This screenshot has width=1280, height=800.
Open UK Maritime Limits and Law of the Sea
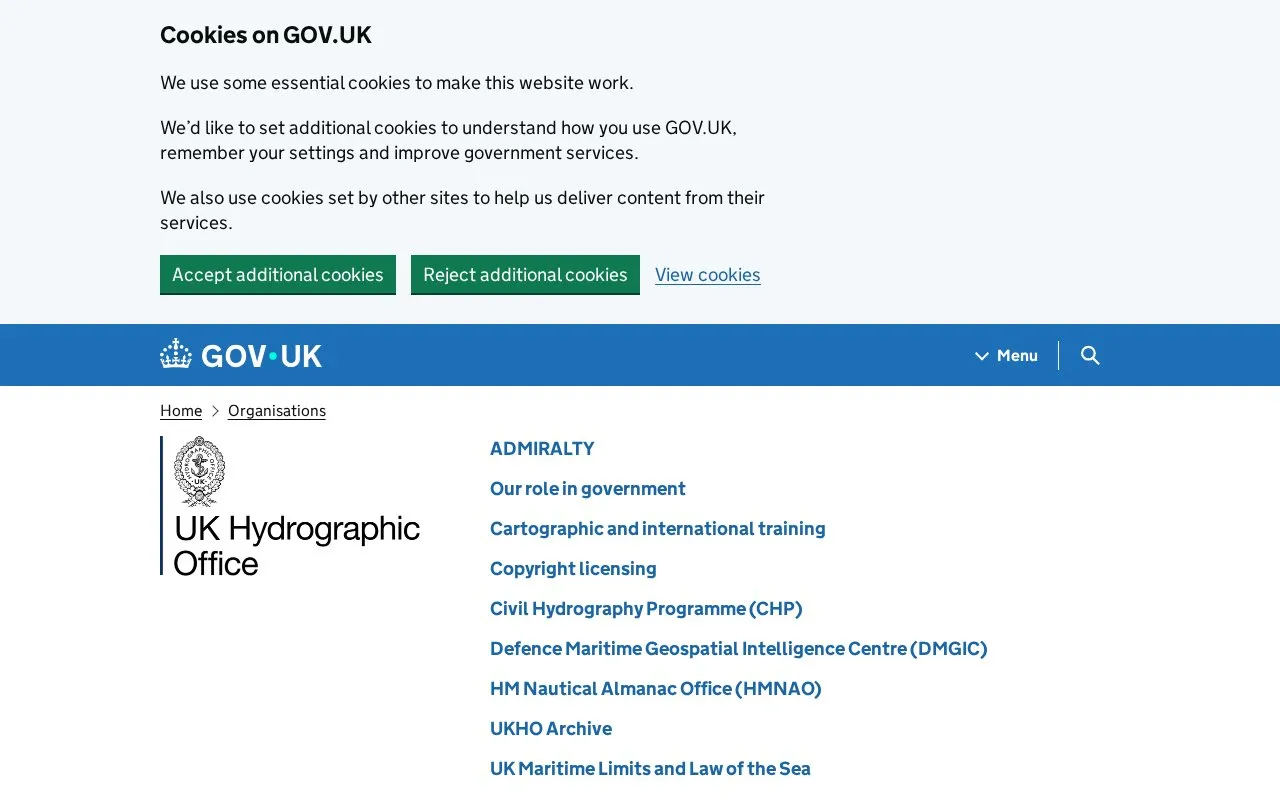click(650, 768)
